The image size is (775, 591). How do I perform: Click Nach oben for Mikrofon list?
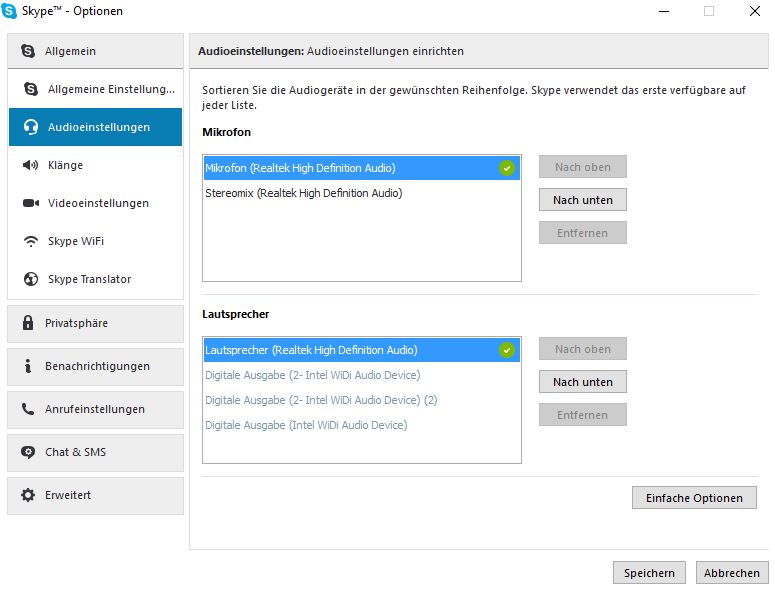click(x=583, y=167)
